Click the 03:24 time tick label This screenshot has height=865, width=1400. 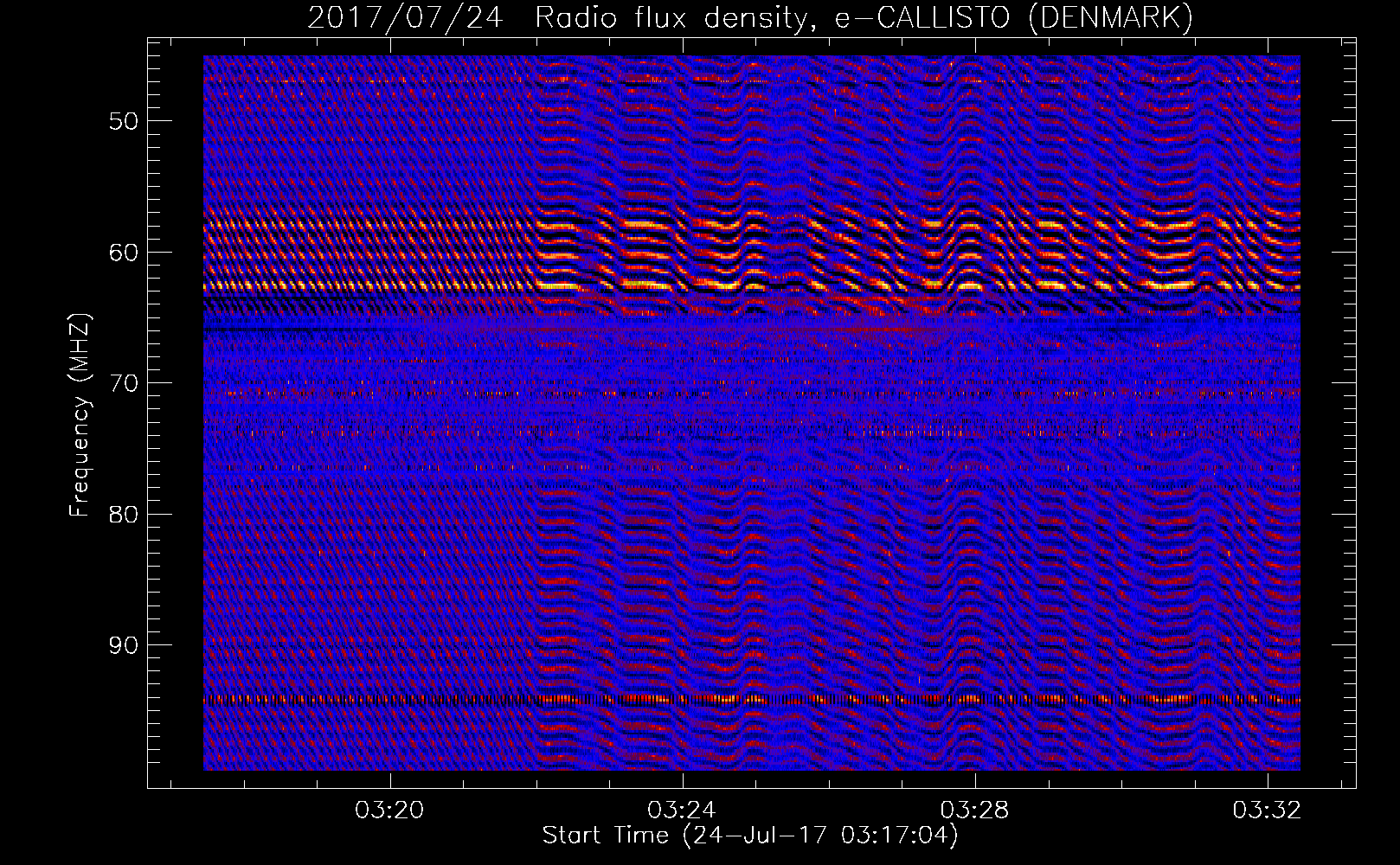point(682,811)
